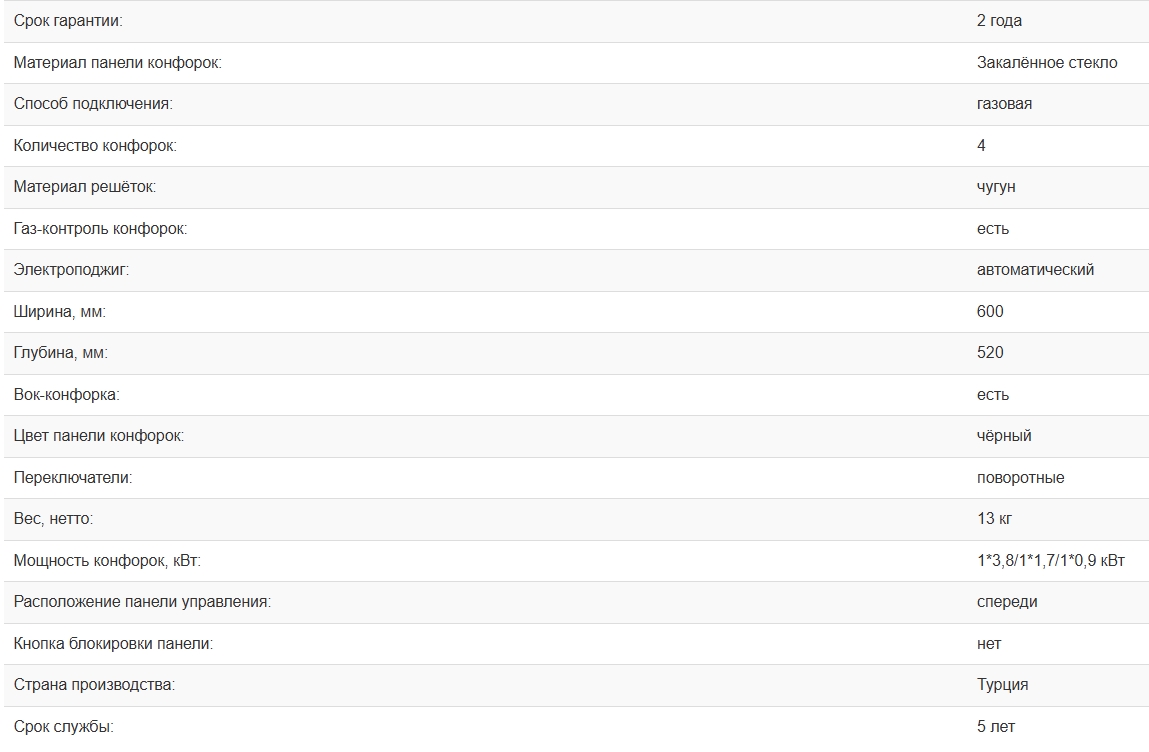Click the 'Способ подключения' row label
The width and height of the screenshot is (1149, 752).
pos(93,104)
